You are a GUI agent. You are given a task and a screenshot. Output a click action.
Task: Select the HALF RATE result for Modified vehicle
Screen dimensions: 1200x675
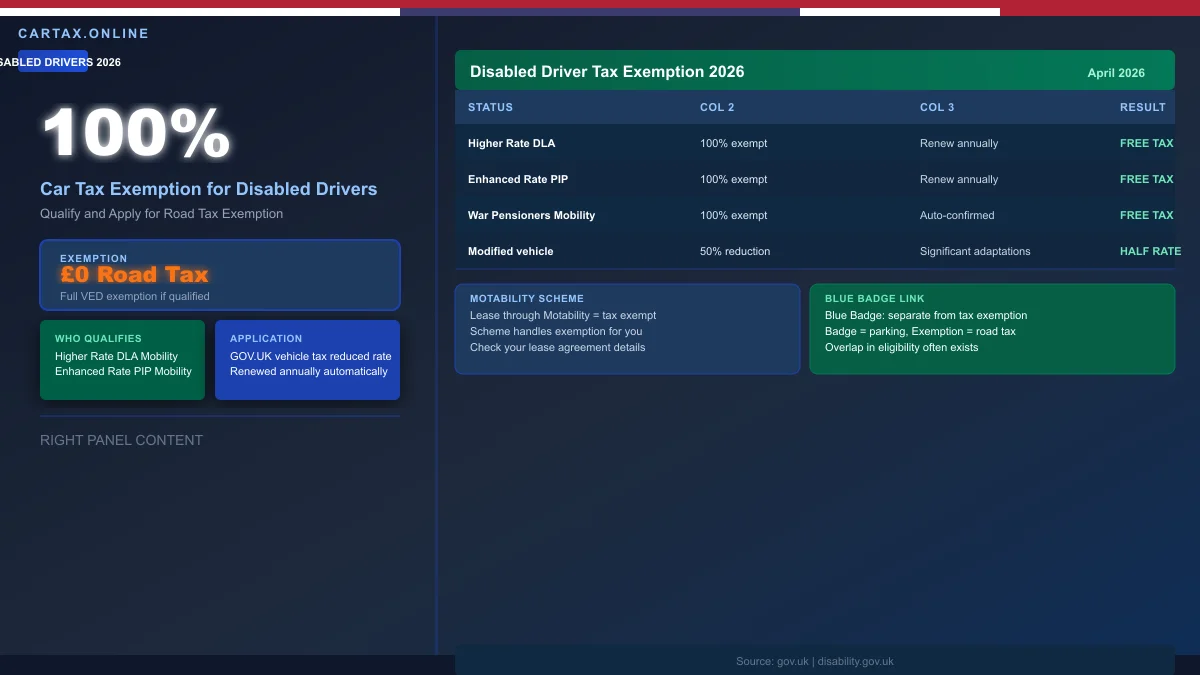pyautogui.click(x=1150, y=251)
